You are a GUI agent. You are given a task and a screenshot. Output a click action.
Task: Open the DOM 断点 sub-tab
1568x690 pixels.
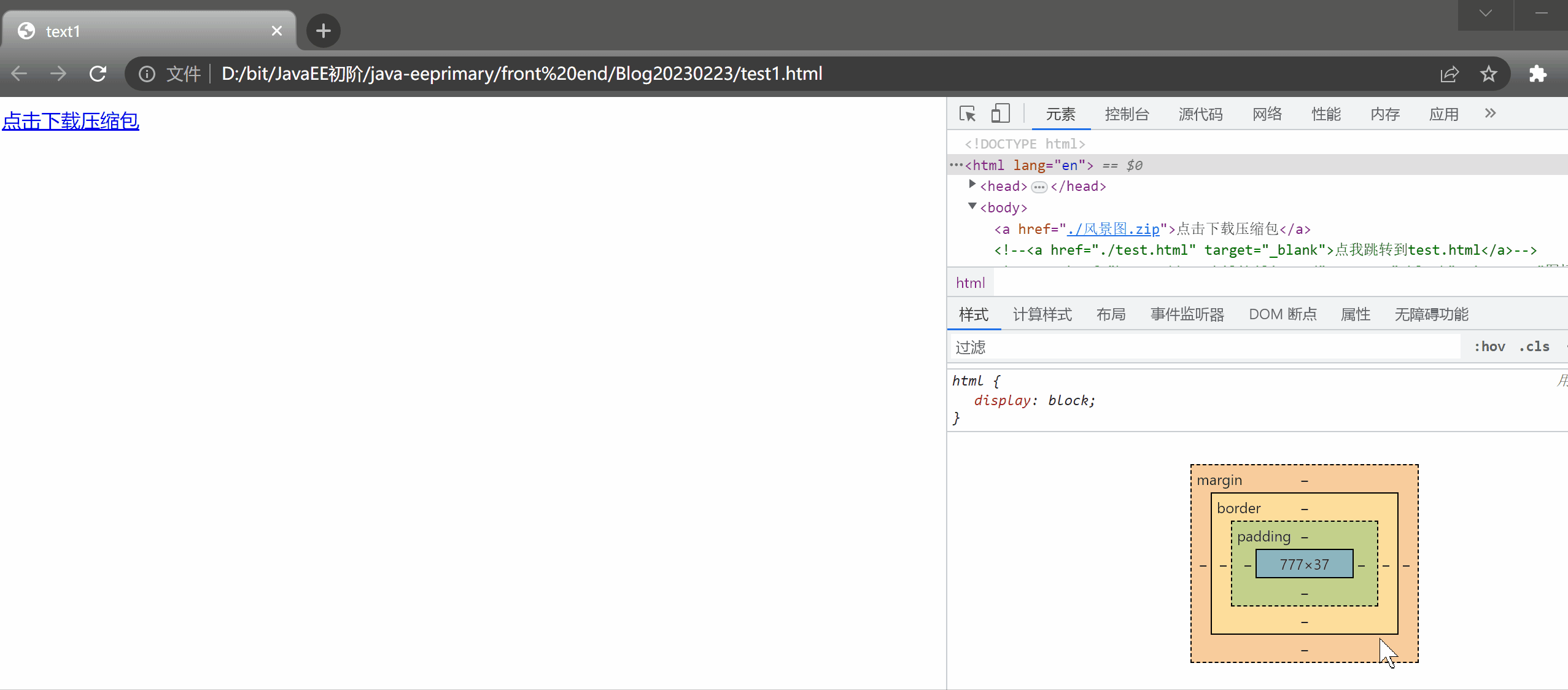(x=1283, y=314)
